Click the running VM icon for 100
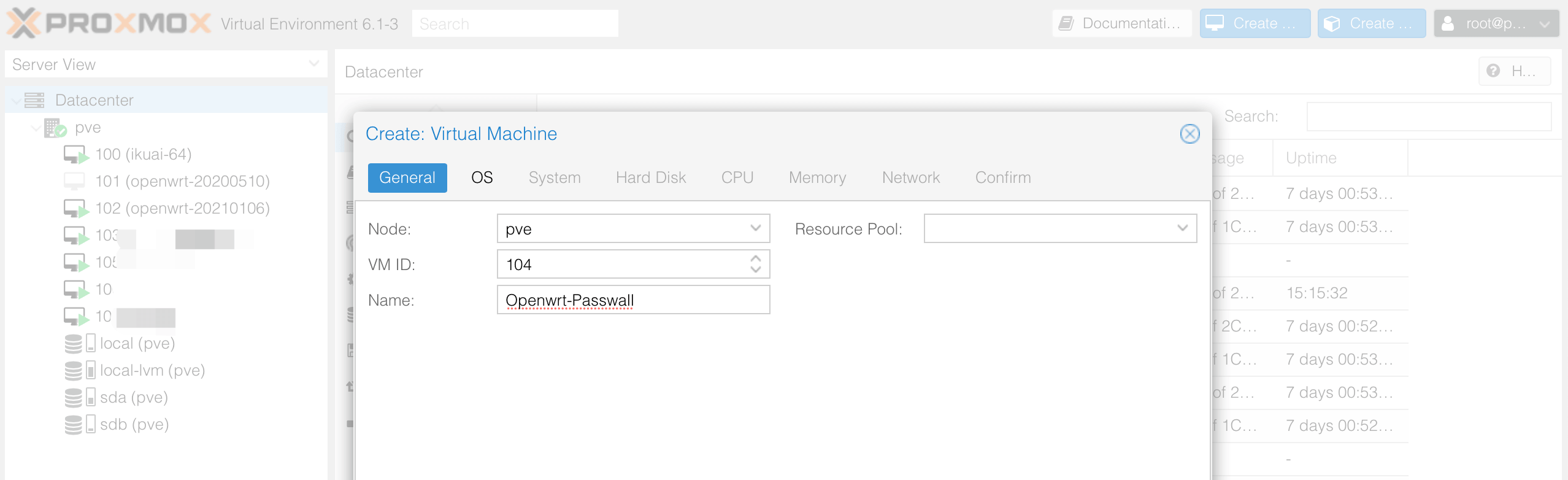This screenshot has width=1568, height=480. (x=77, y=155)
